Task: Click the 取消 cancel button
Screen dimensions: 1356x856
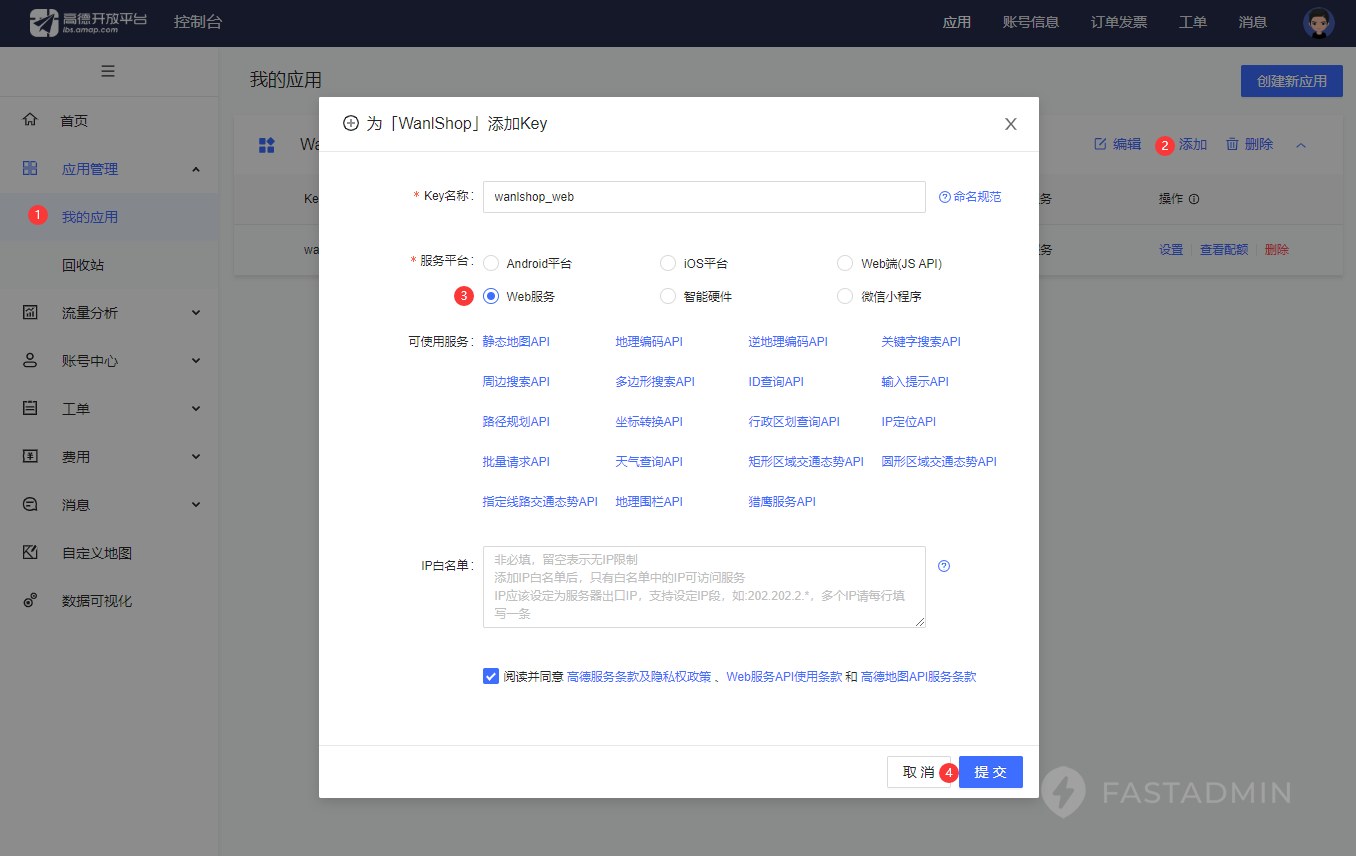Action: 919,772
